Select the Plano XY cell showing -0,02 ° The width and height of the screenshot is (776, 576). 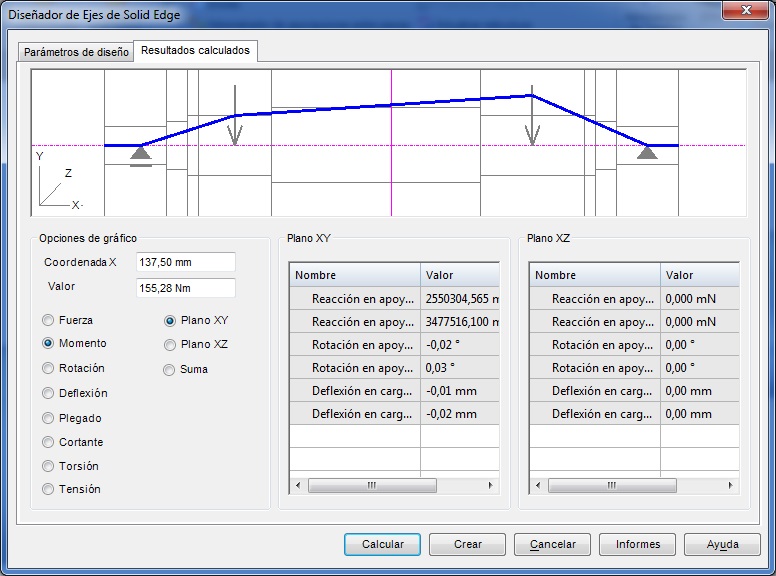point(460,345)
